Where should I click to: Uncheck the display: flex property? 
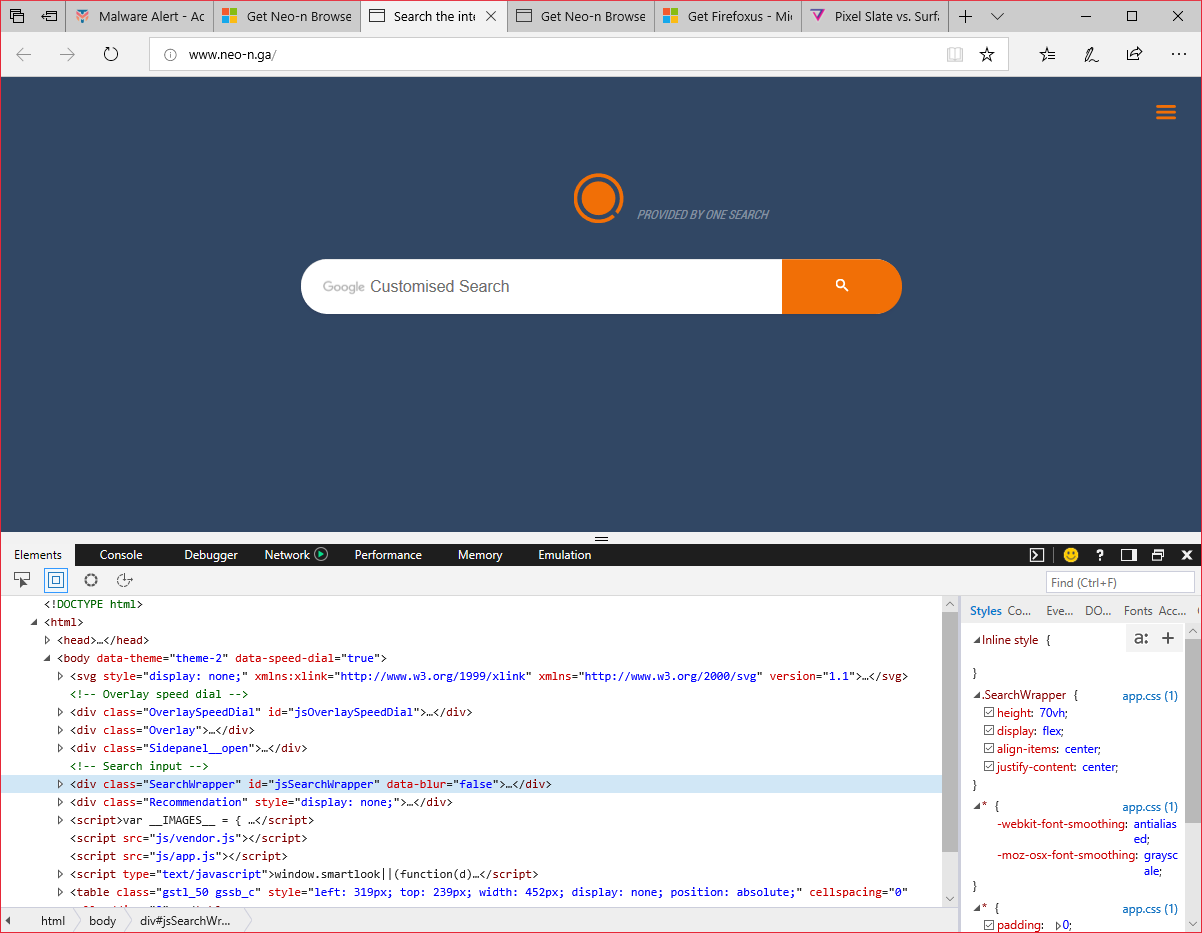coord(989,731)
